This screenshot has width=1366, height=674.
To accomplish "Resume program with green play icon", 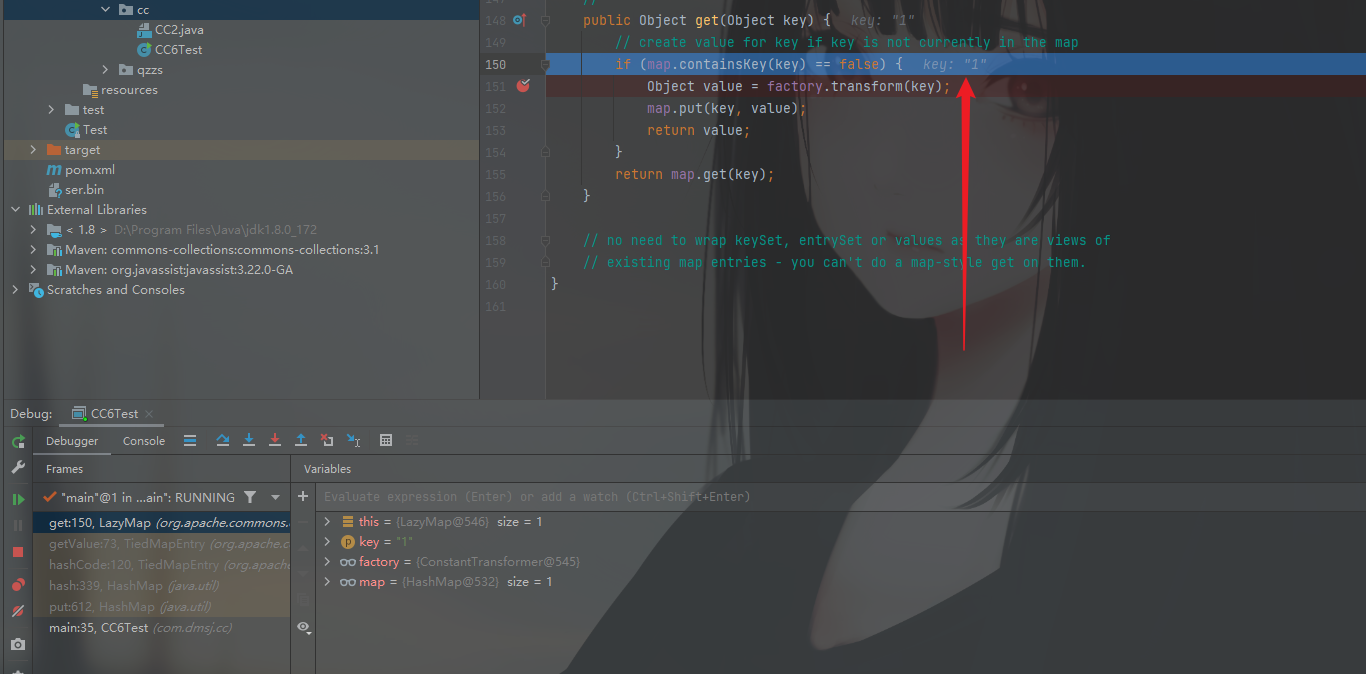I will [18, 499].
